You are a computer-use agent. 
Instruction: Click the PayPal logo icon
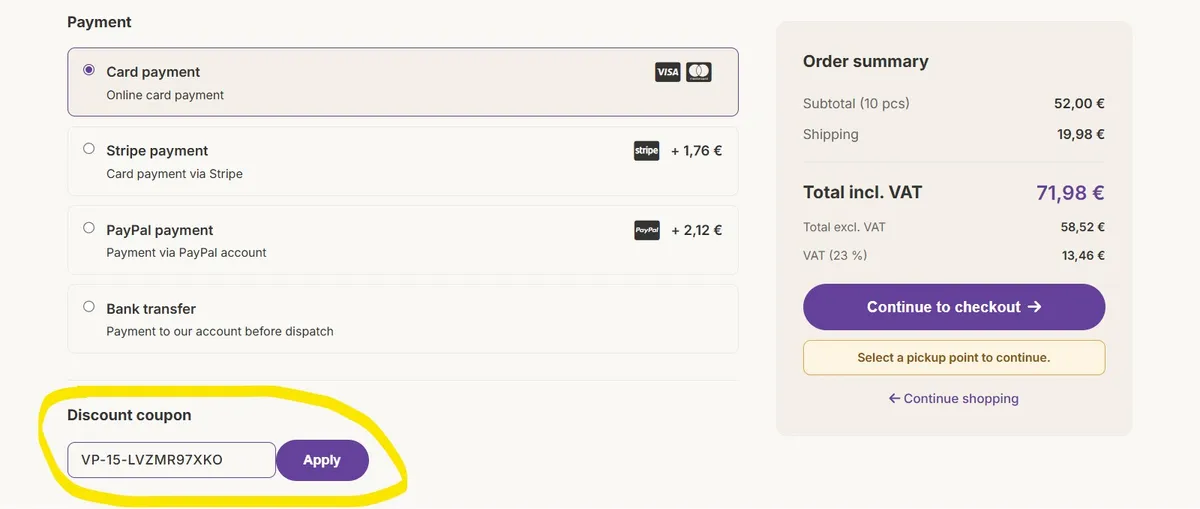coord(647,230)
